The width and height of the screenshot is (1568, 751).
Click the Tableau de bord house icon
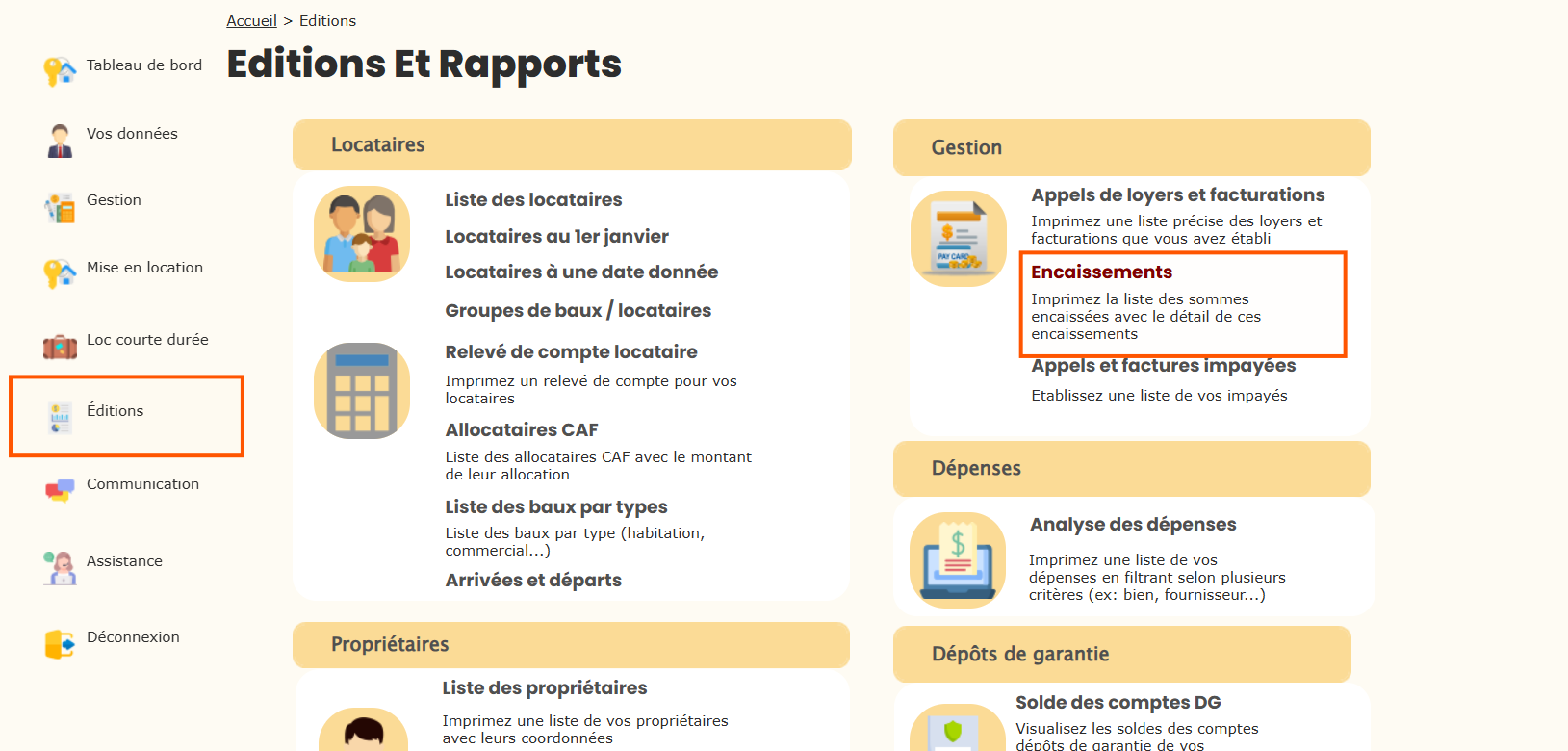click(x=60, y=71)
